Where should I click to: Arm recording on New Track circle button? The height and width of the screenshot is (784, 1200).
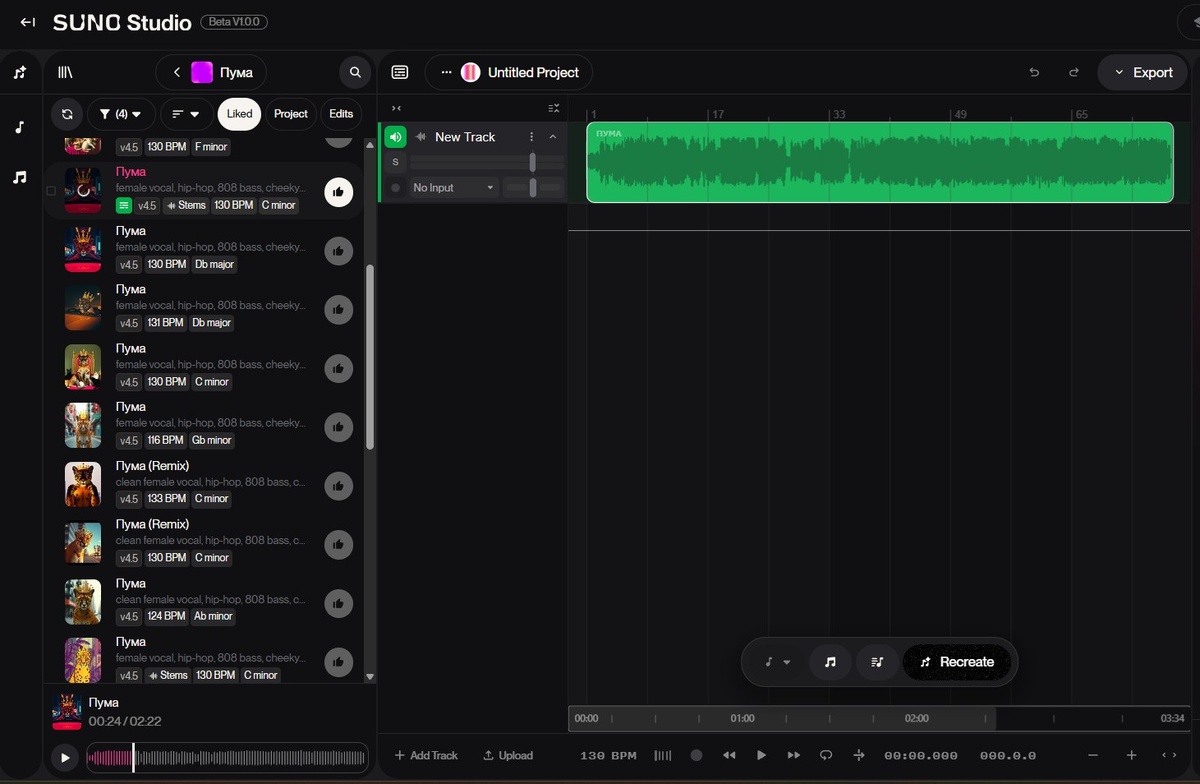396,187
